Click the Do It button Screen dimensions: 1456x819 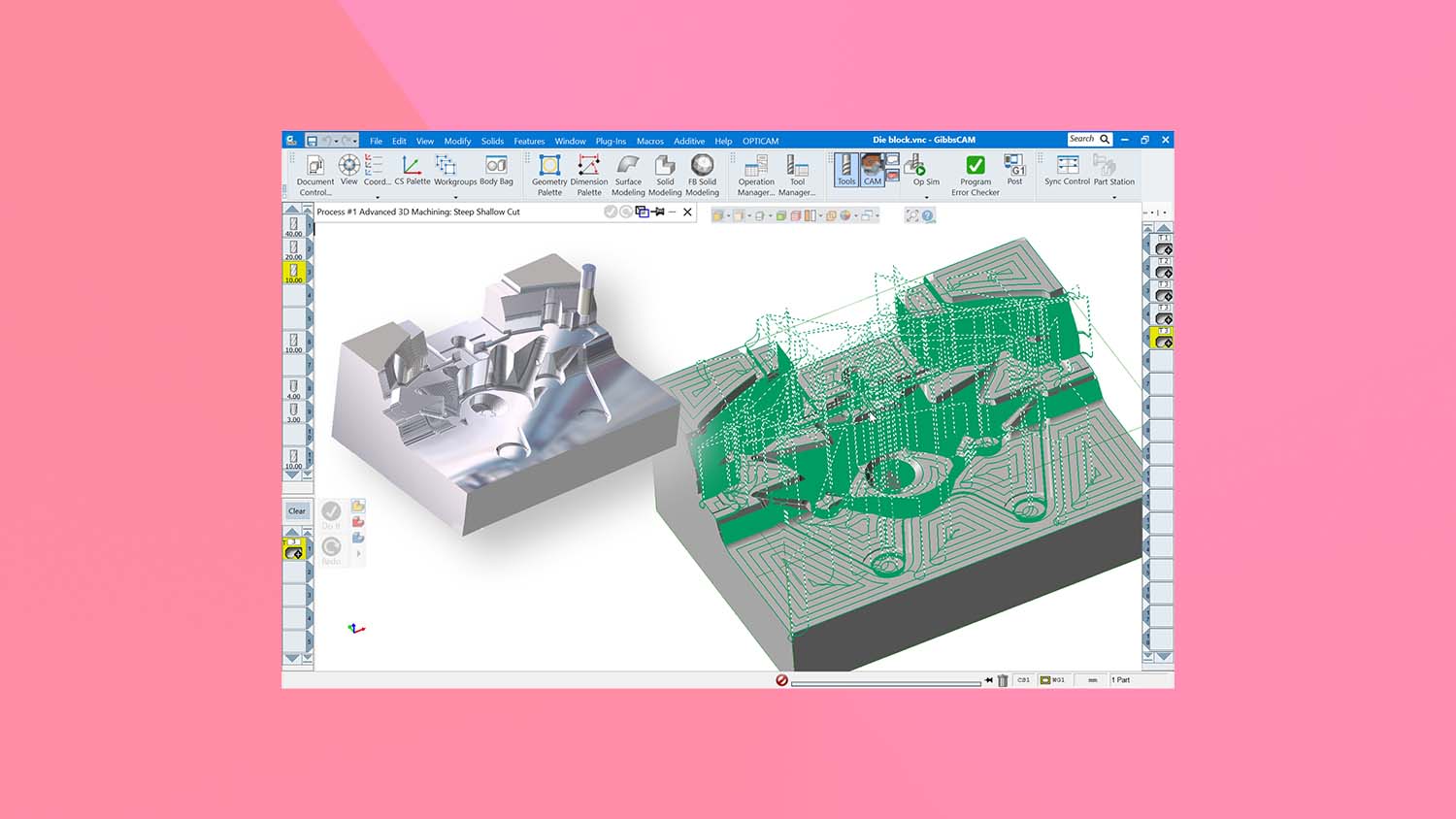(330, 512)
